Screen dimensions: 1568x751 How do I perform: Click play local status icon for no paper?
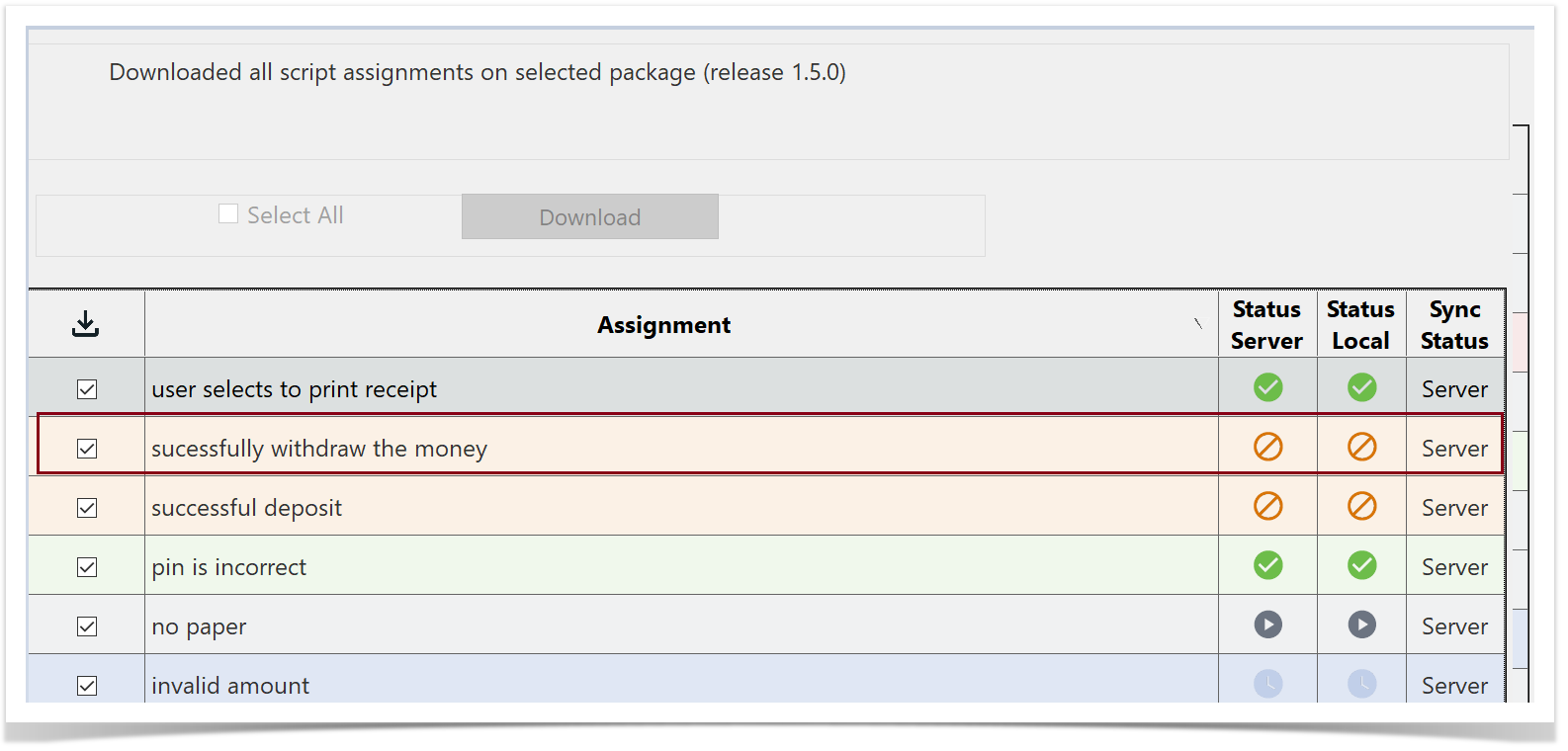pos(1361,625)
